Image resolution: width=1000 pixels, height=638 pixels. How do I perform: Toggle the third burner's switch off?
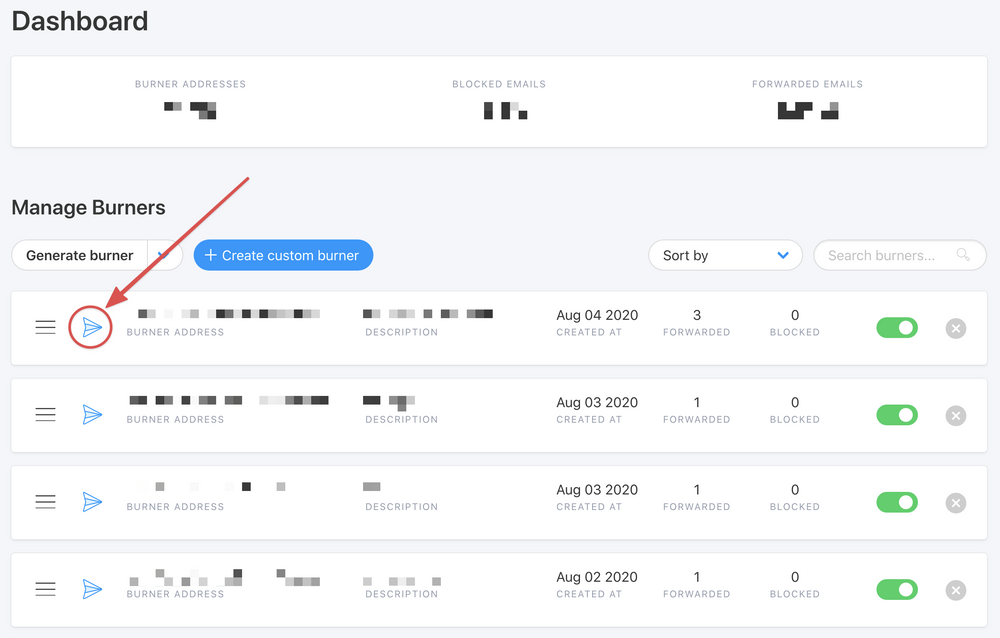[896, 502]
